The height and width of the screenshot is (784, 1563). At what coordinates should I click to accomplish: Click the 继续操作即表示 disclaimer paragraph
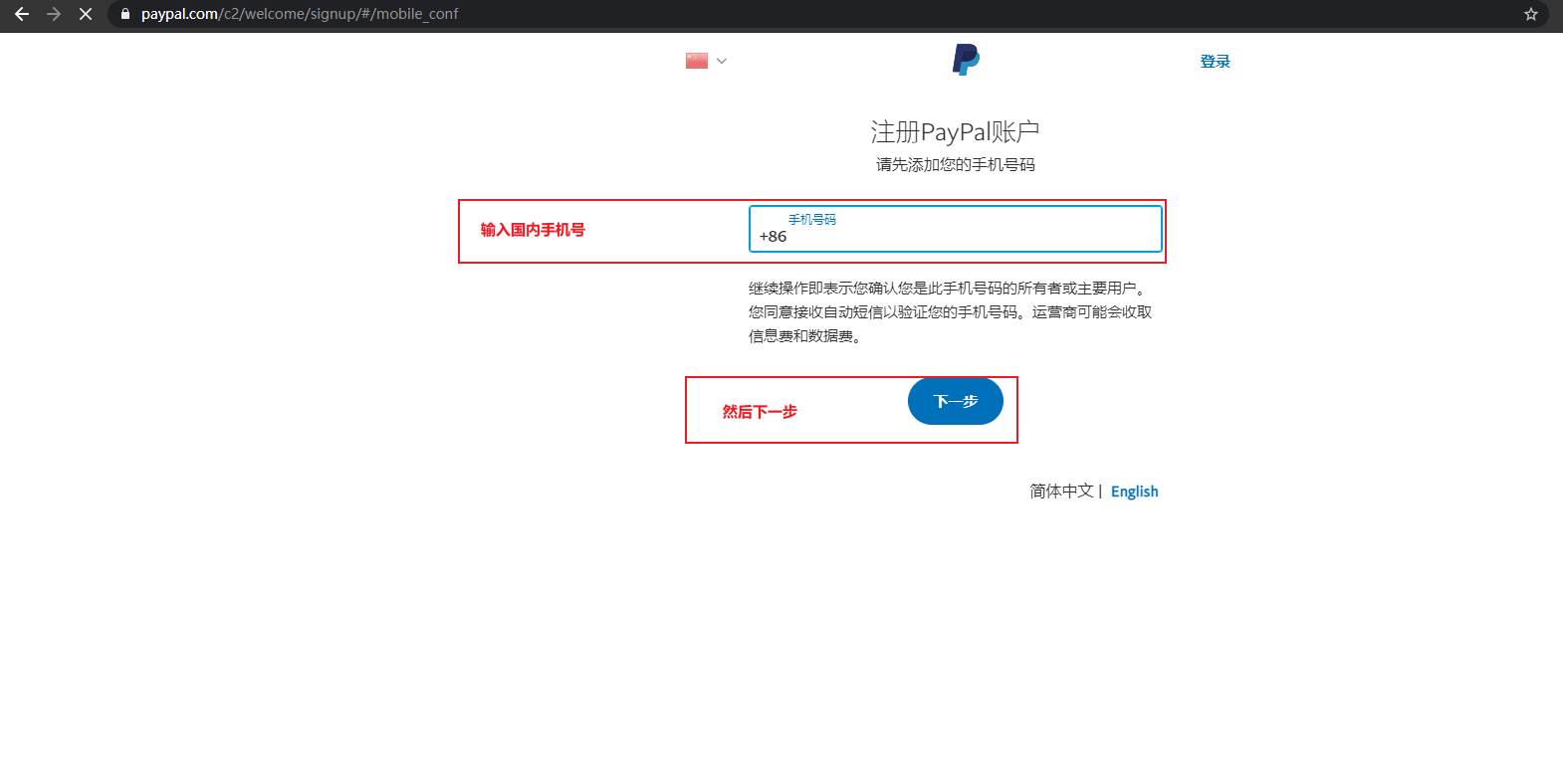[951, 311]
